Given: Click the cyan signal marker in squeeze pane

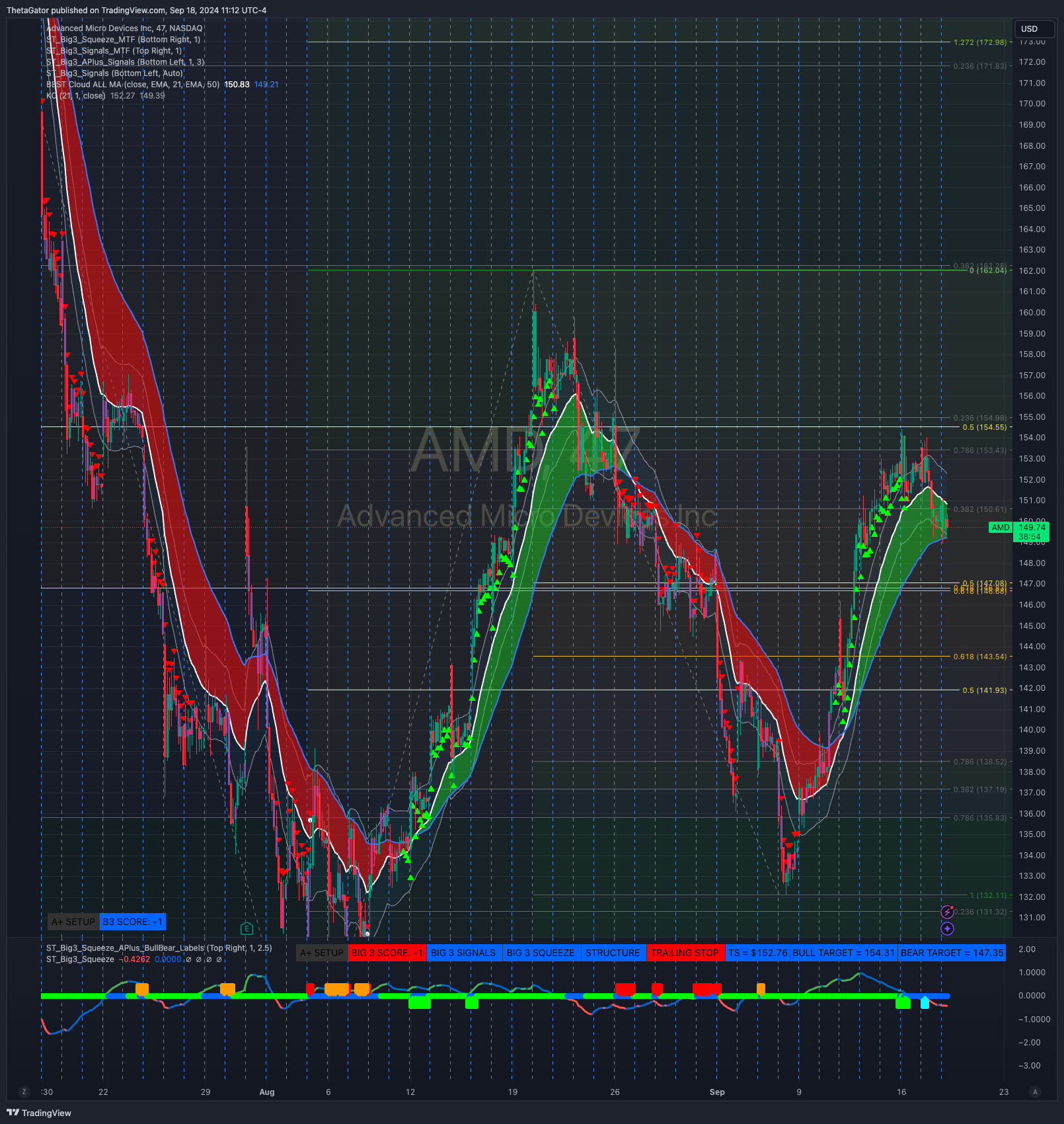Looking at the screenshot, I should [x=925, y=1002].
